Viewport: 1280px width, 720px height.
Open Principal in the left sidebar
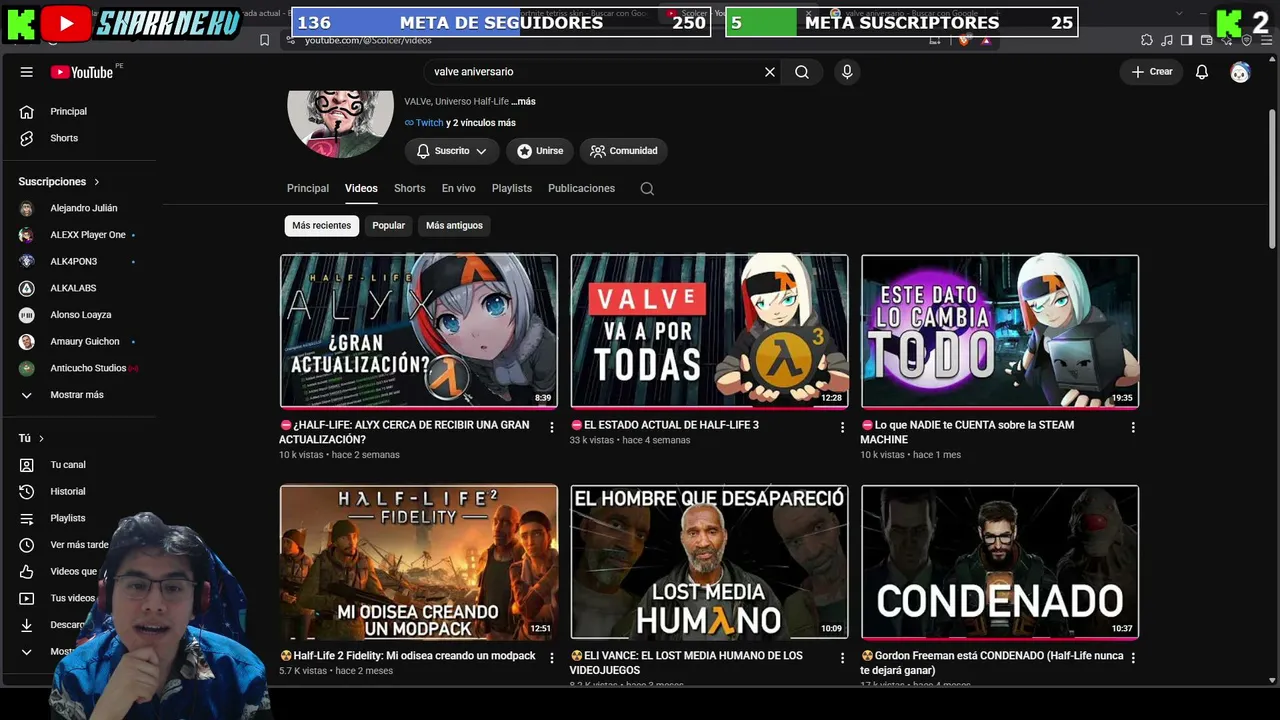coord(70,111)
